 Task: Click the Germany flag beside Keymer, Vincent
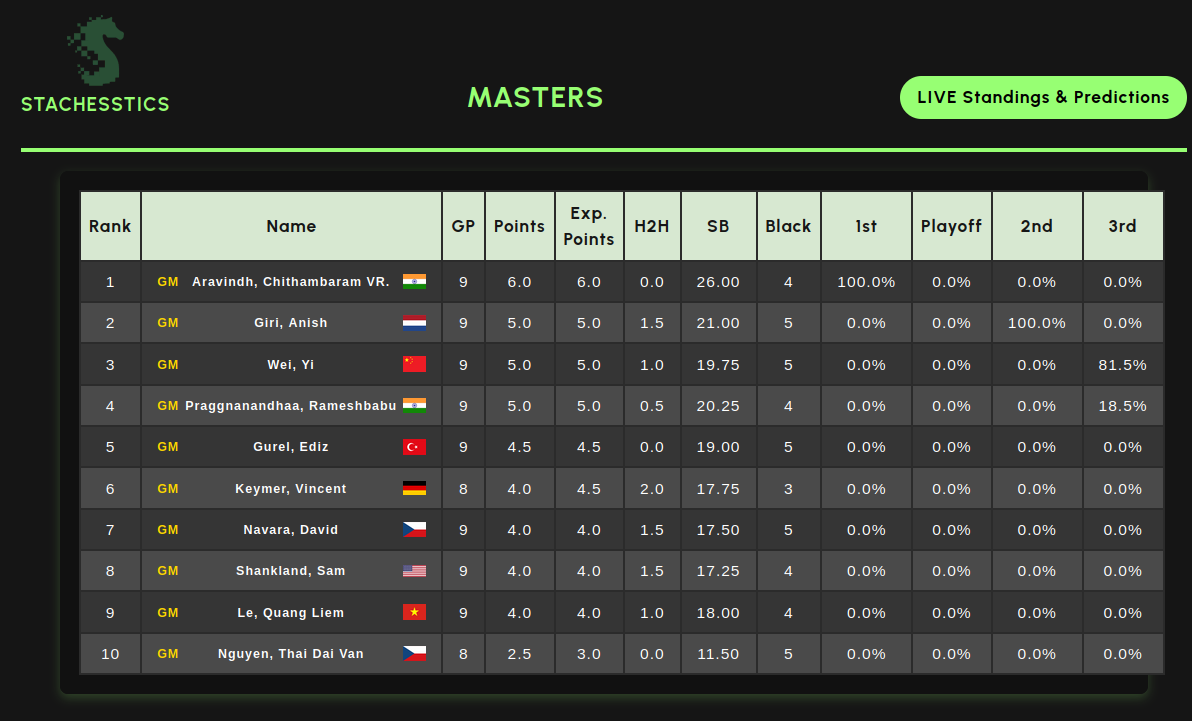click(414, 489)
